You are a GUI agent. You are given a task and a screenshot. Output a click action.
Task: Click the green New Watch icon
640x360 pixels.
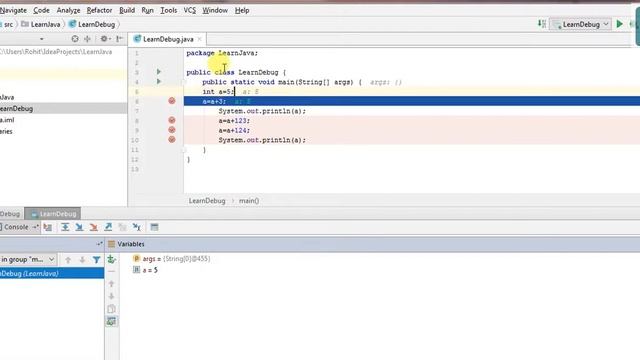tap(111, 259)
